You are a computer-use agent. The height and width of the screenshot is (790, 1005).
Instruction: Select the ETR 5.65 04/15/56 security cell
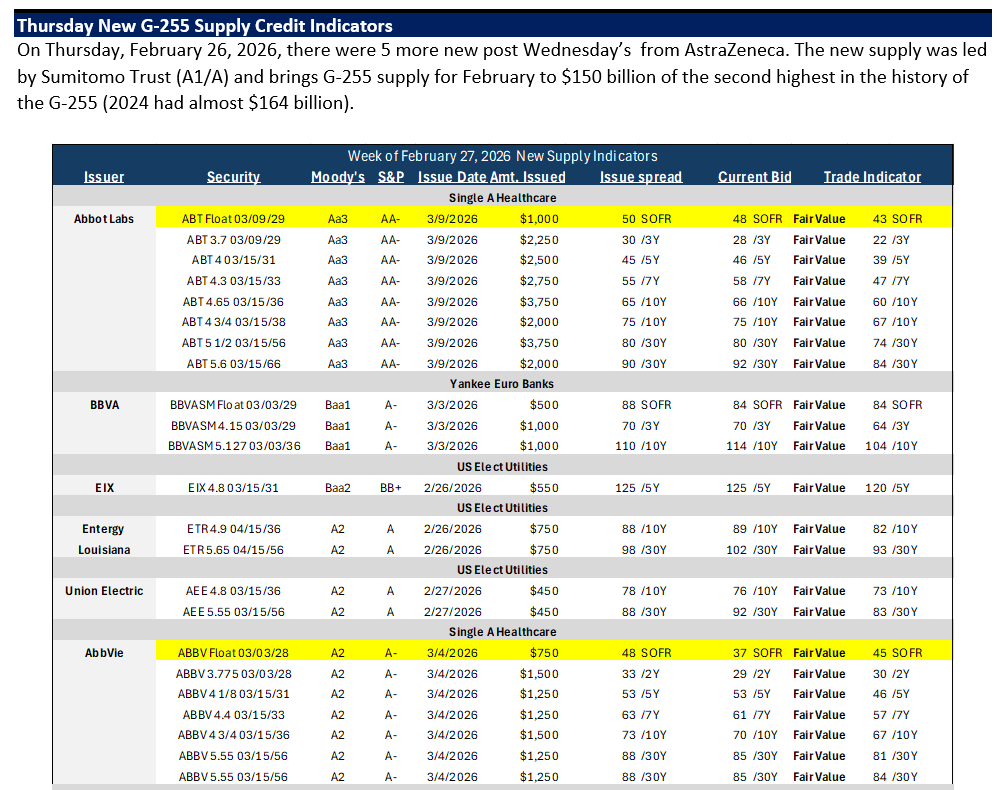click(x=233, y=550)
